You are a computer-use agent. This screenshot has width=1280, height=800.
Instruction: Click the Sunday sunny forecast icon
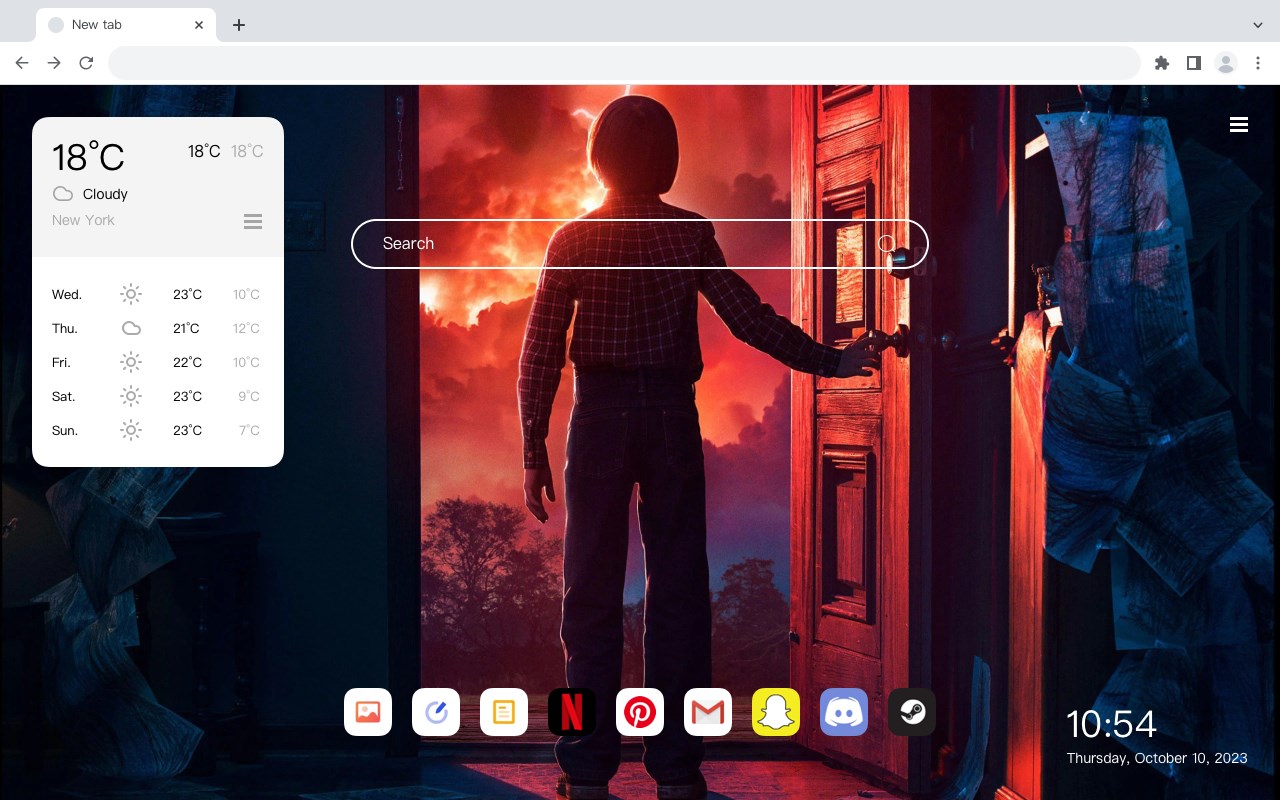131,430
